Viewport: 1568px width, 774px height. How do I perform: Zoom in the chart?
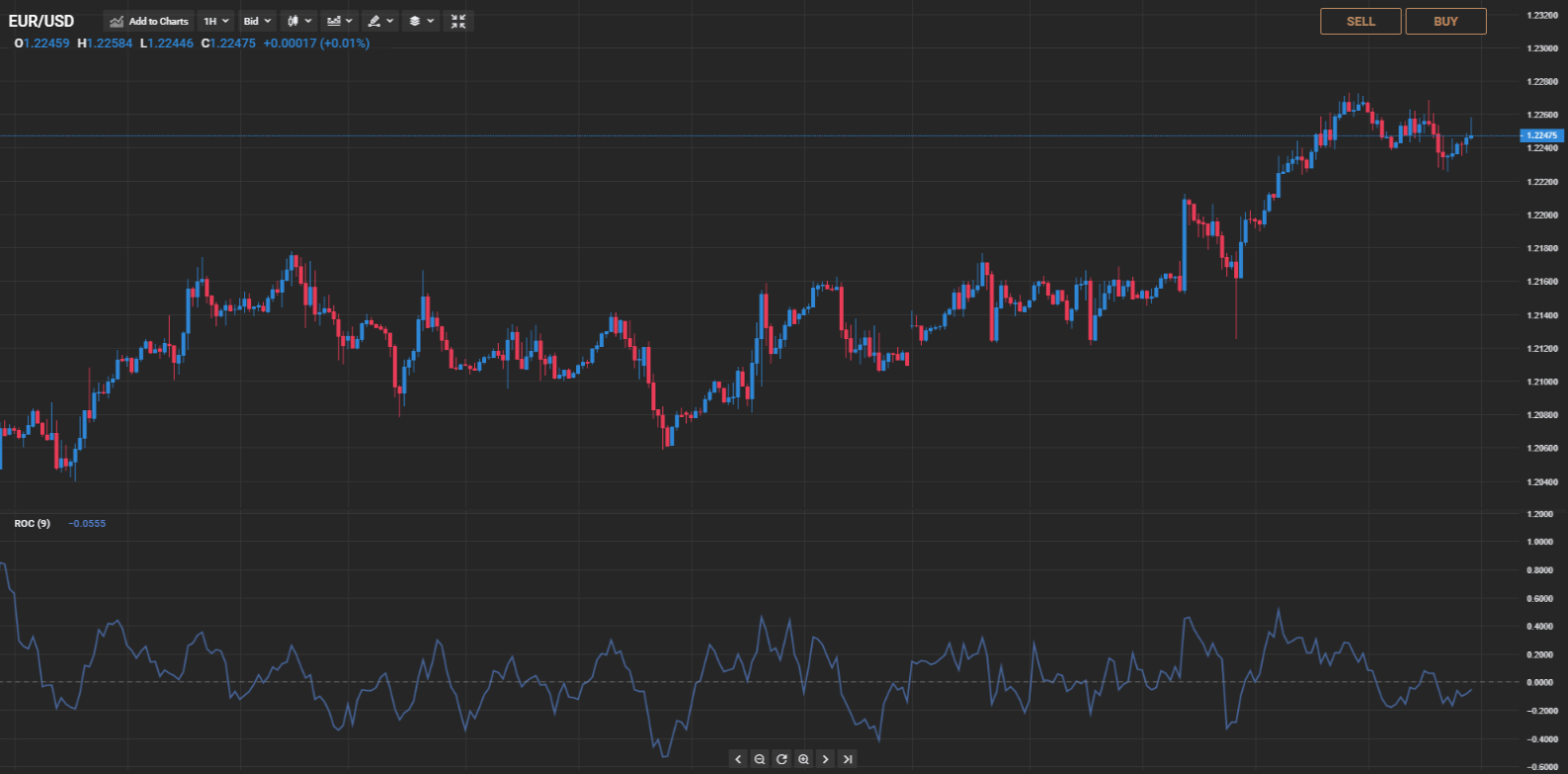pyautogui.click(x=803, y=759)
